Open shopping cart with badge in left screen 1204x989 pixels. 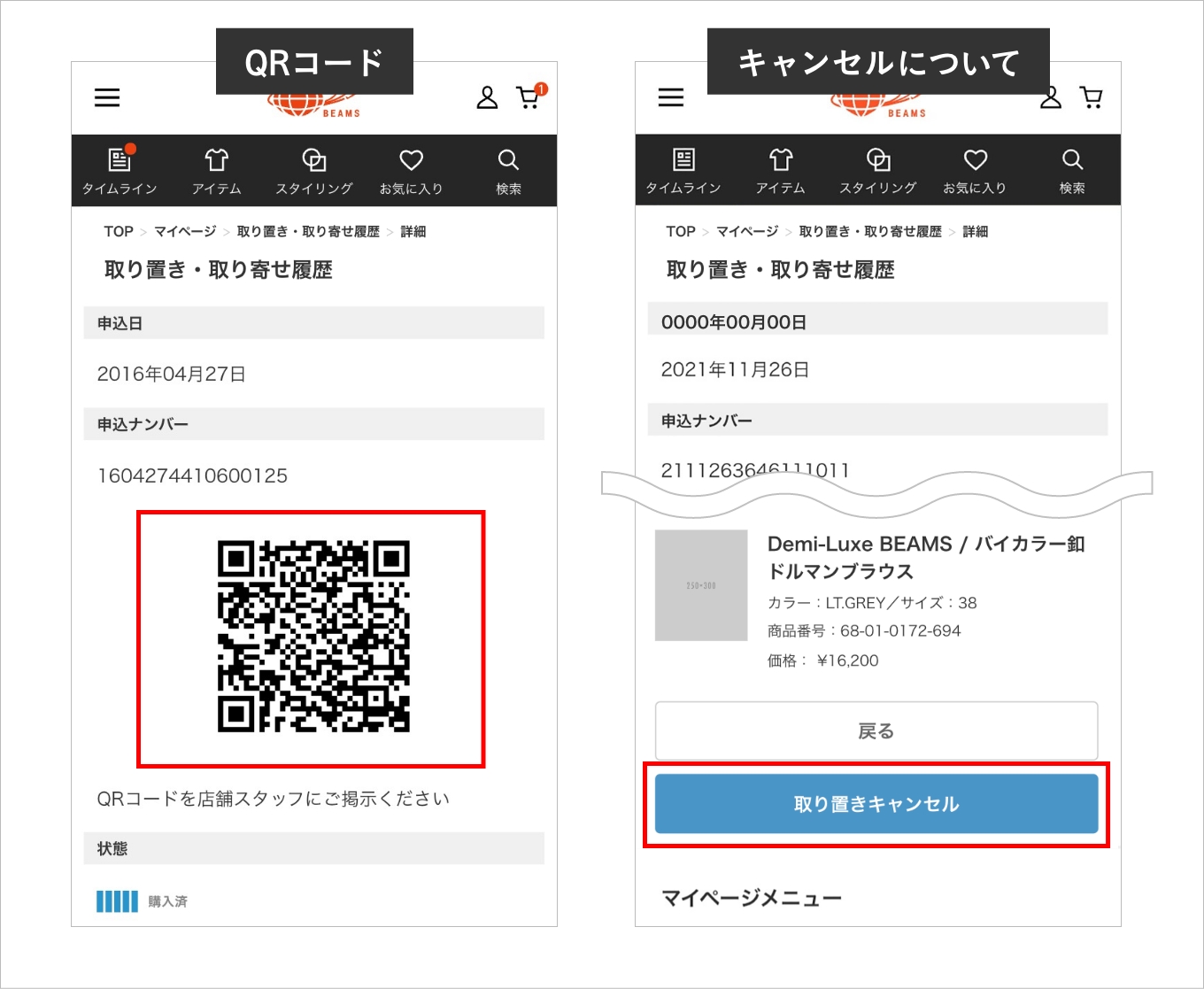(x=531, y=96)
